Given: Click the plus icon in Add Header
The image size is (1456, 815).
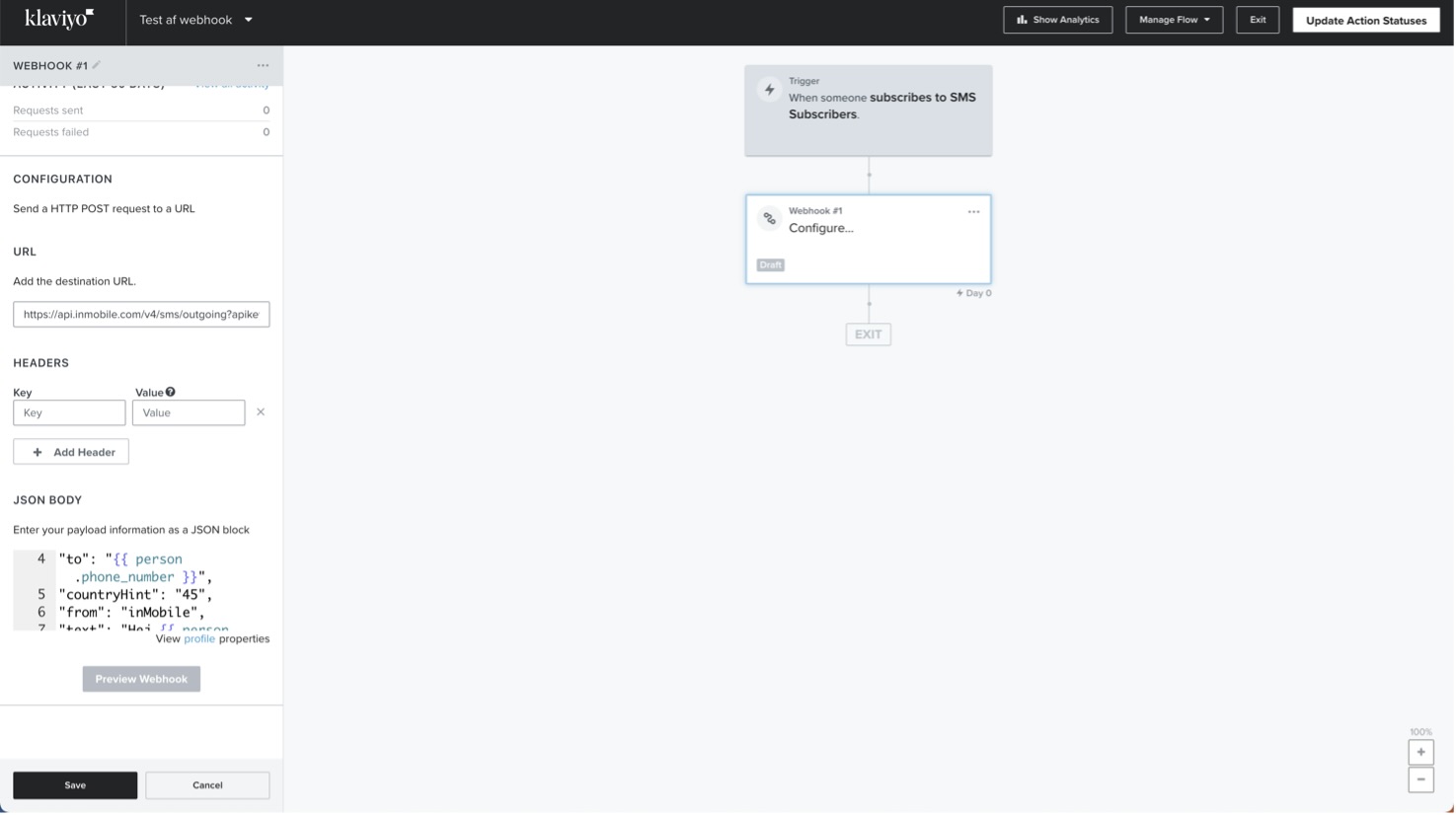Looking at the screenshot, I should (x=38, y=453).
